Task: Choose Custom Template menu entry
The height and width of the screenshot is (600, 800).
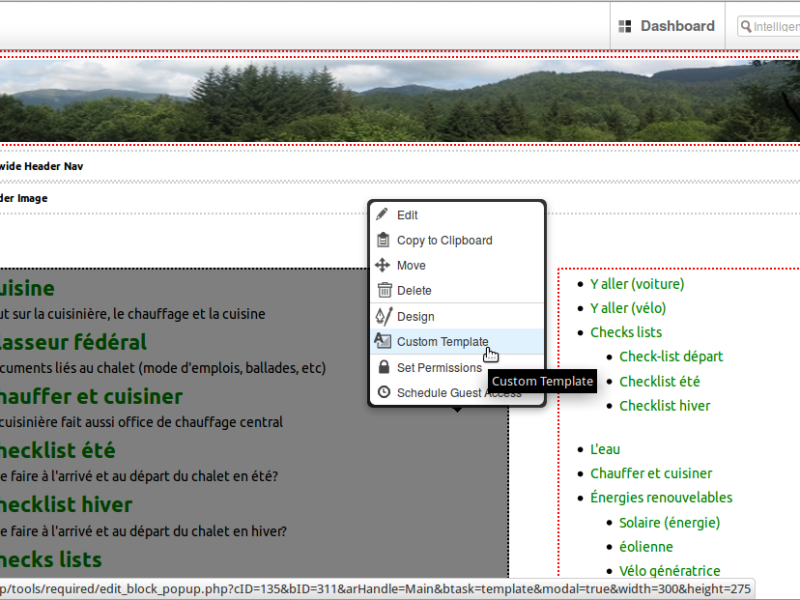Action: coord(457,341)
